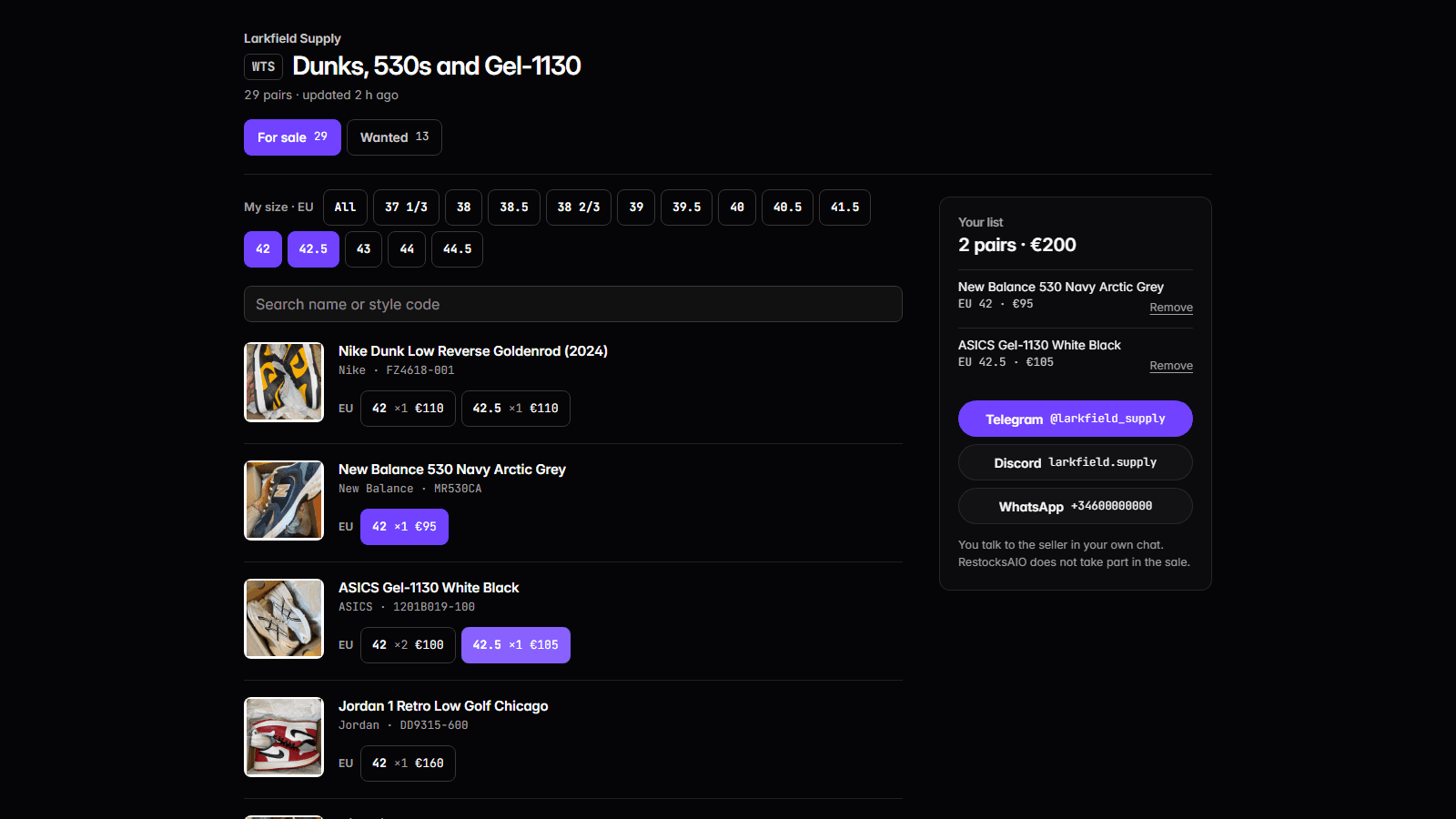Click the Nike Dunk Low Reverse Goldenrod title
The width and height of the screenshot is (1456, 819).
click(x=473, y=351)
